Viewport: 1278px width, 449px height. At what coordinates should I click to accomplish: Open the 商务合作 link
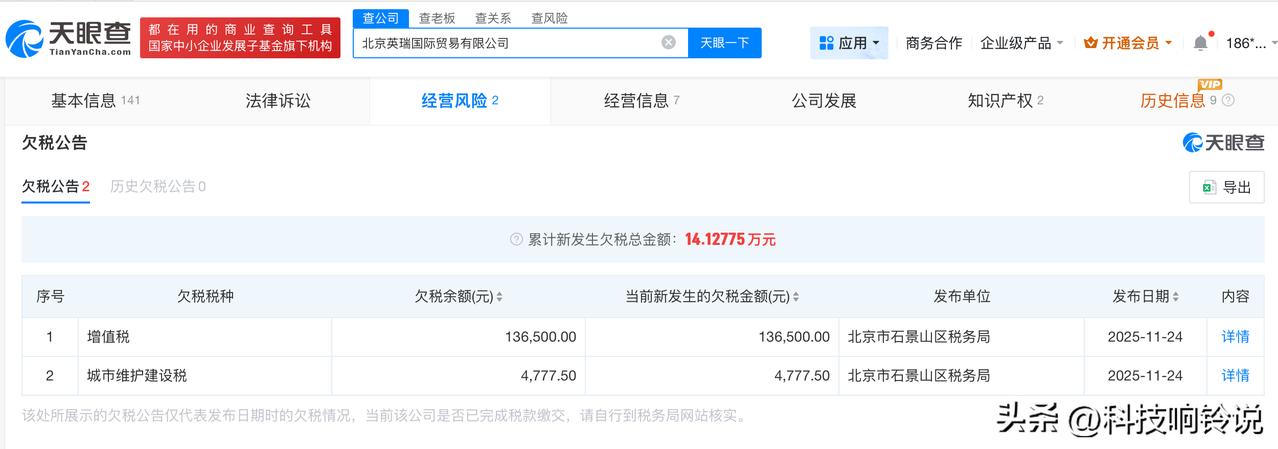point(934,43)
